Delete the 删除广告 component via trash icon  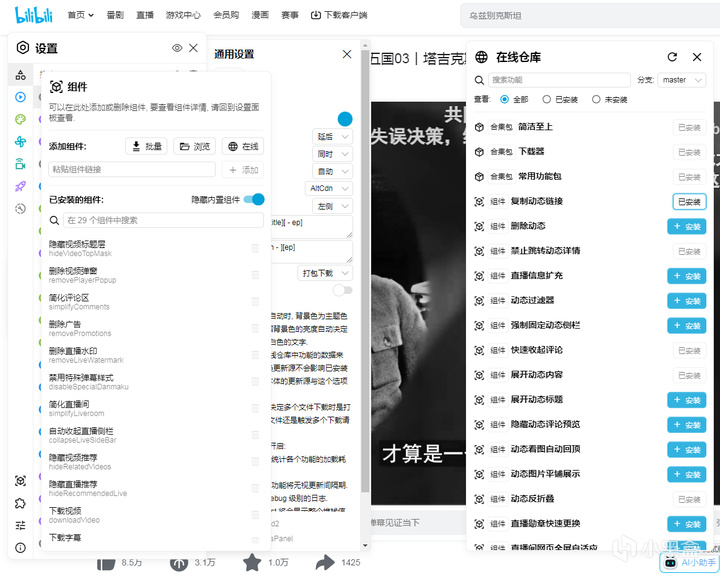tap(255, 328)
